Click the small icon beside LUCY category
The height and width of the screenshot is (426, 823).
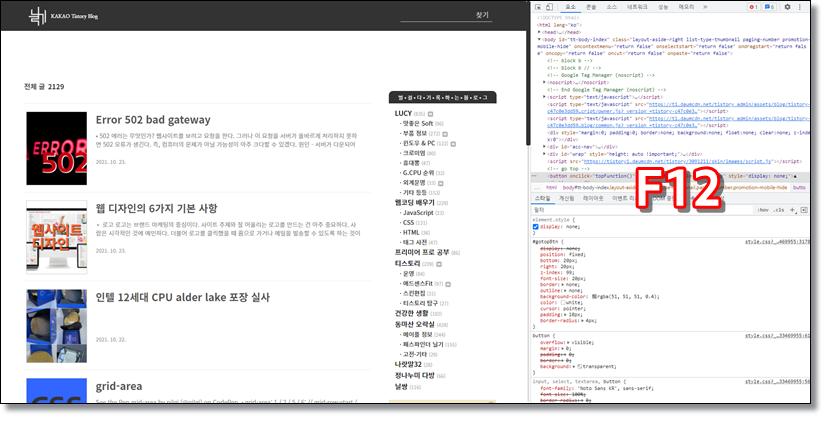coord(430,114)
